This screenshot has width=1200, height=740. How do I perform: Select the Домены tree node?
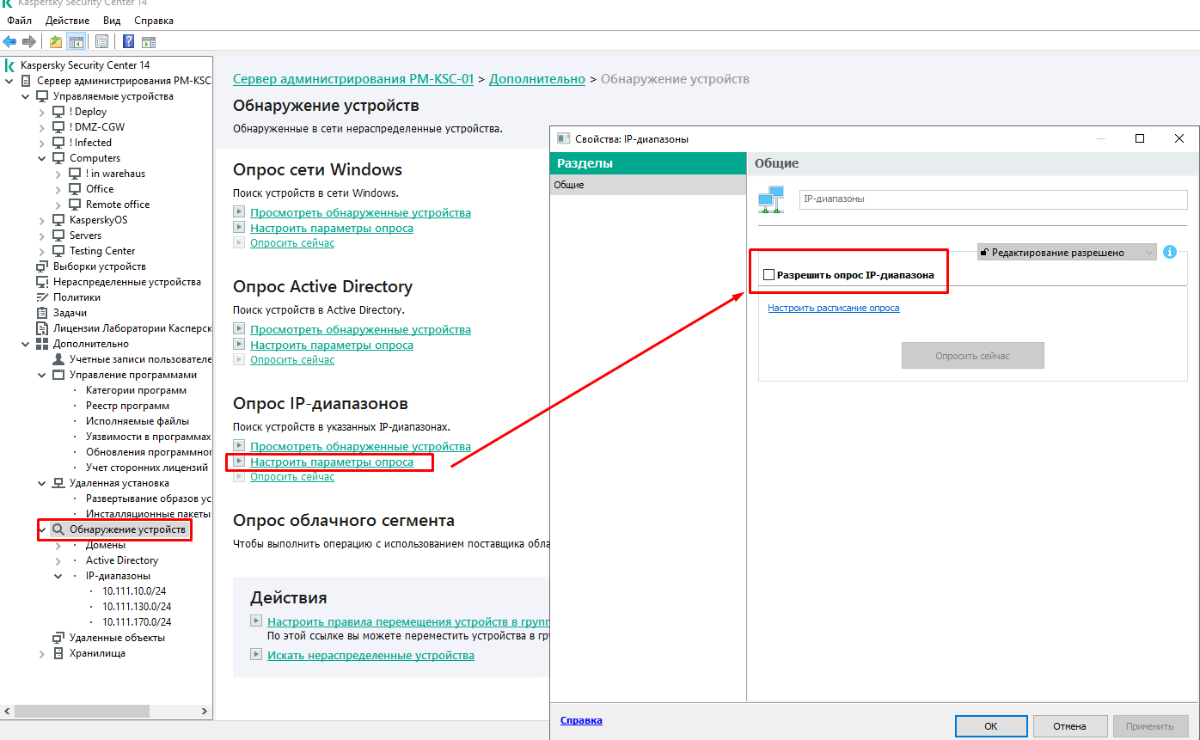click(x=105, y=545)
